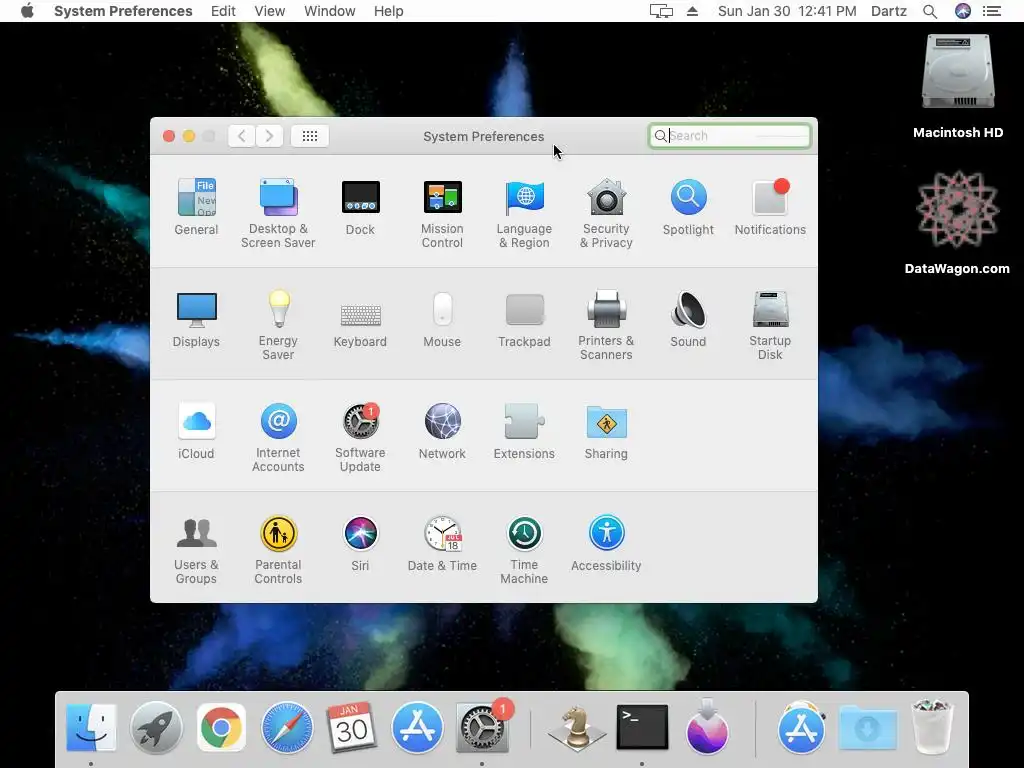Open the General preferences pane
The image size is (1024, 768).
[x=196, y=206]
